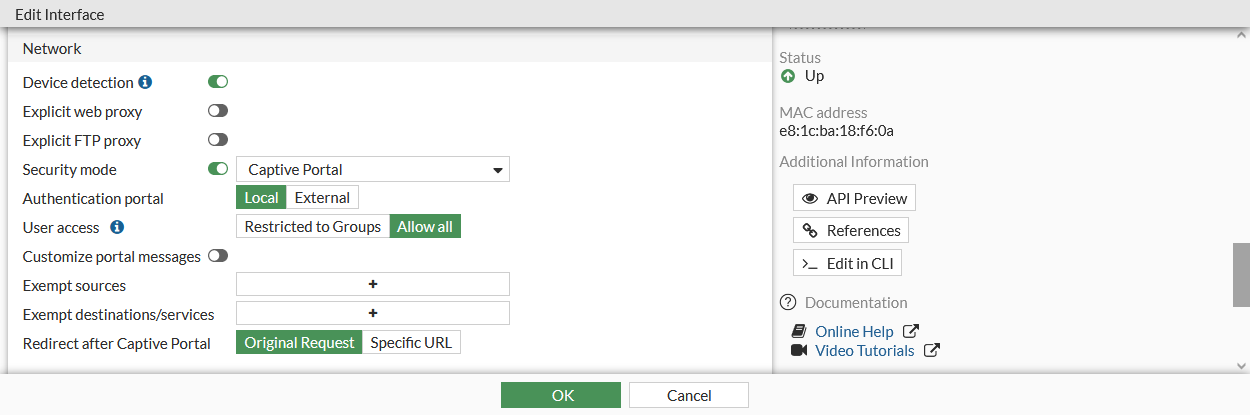This screenshot has width=1250, height=415.
Task: Click the Video Tutorials camera icon
Action: pos(799,350)
